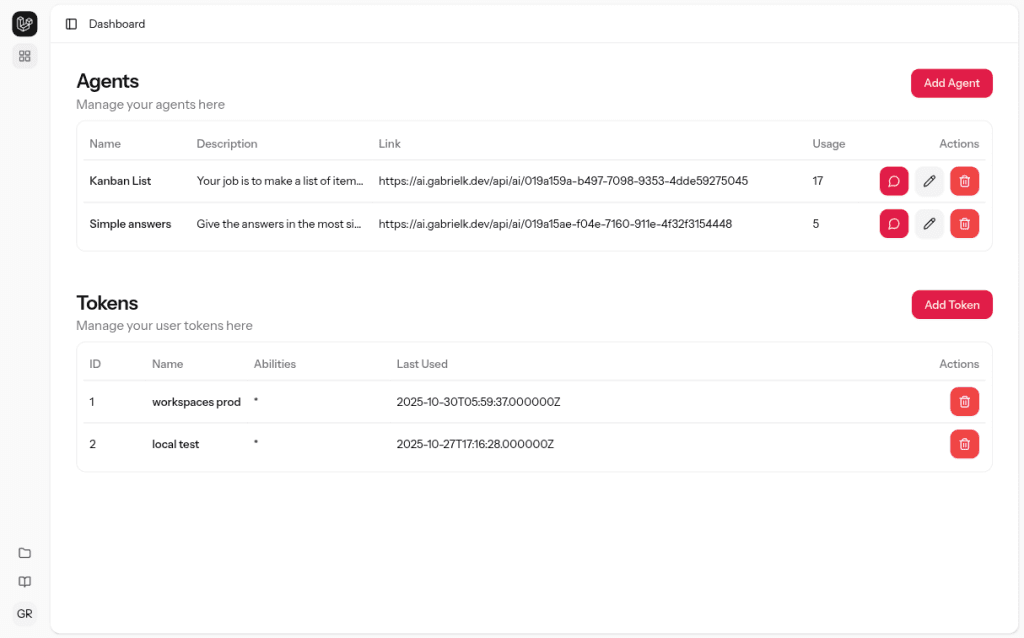Click the Kanban List API link
Viewport: 1024px width, 638px height.
[563, 181]
